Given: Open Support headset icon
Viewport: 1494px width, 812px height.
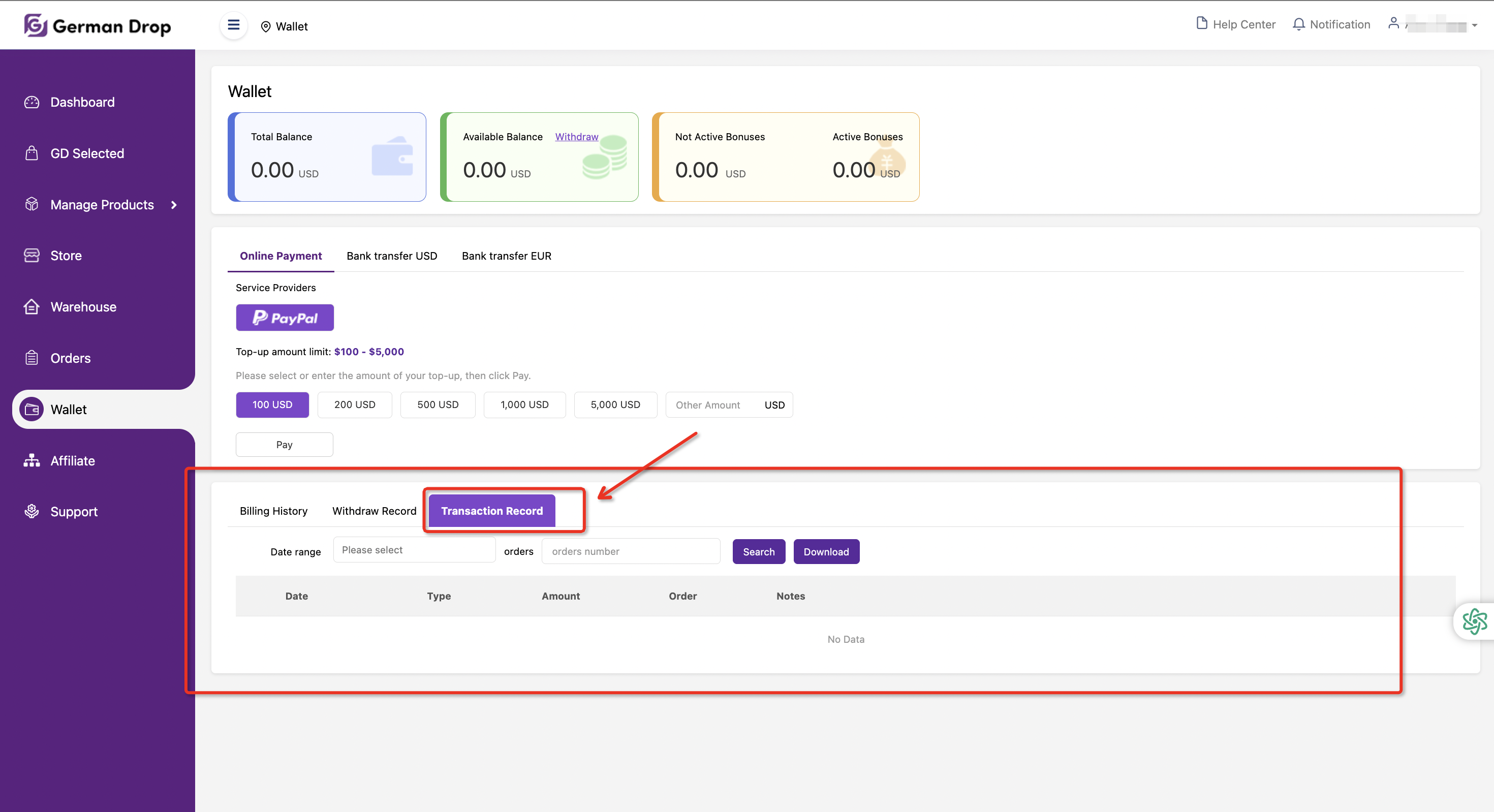Looking at the screenshot, I should tap(32, 512).
